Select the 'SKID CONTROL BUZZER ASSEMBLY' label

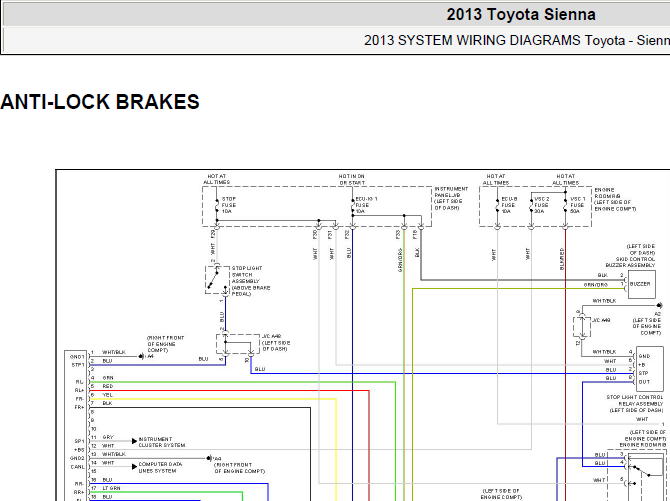[x=632, y=262]
